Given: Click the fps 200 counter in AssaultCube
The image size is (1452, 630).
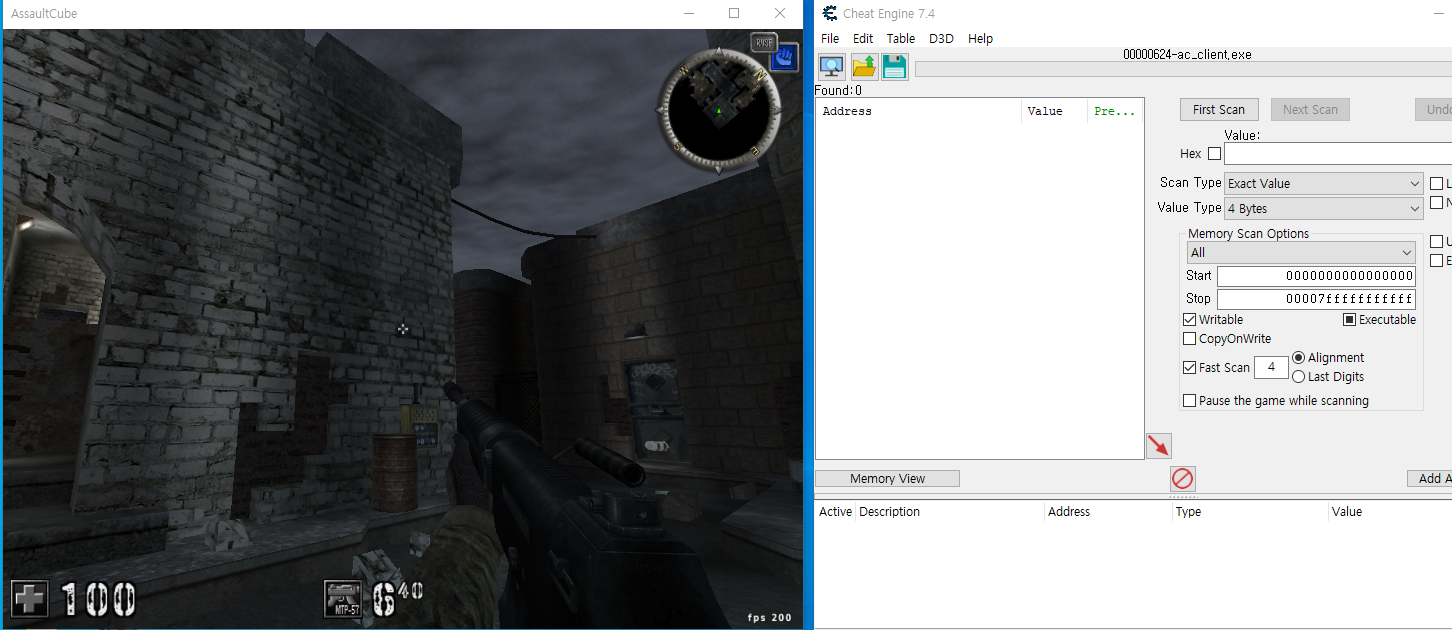Looking at the screenshot, I should [769, 618].
